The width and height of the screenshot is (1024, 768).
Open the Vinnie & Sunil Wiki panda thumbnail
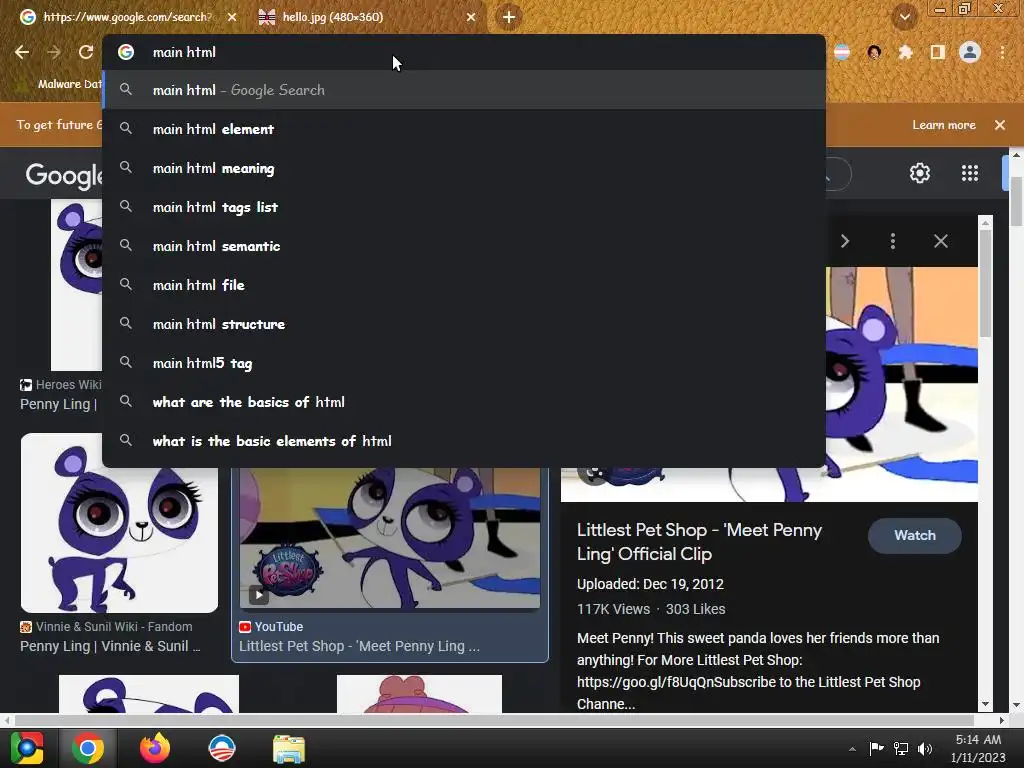120,522
